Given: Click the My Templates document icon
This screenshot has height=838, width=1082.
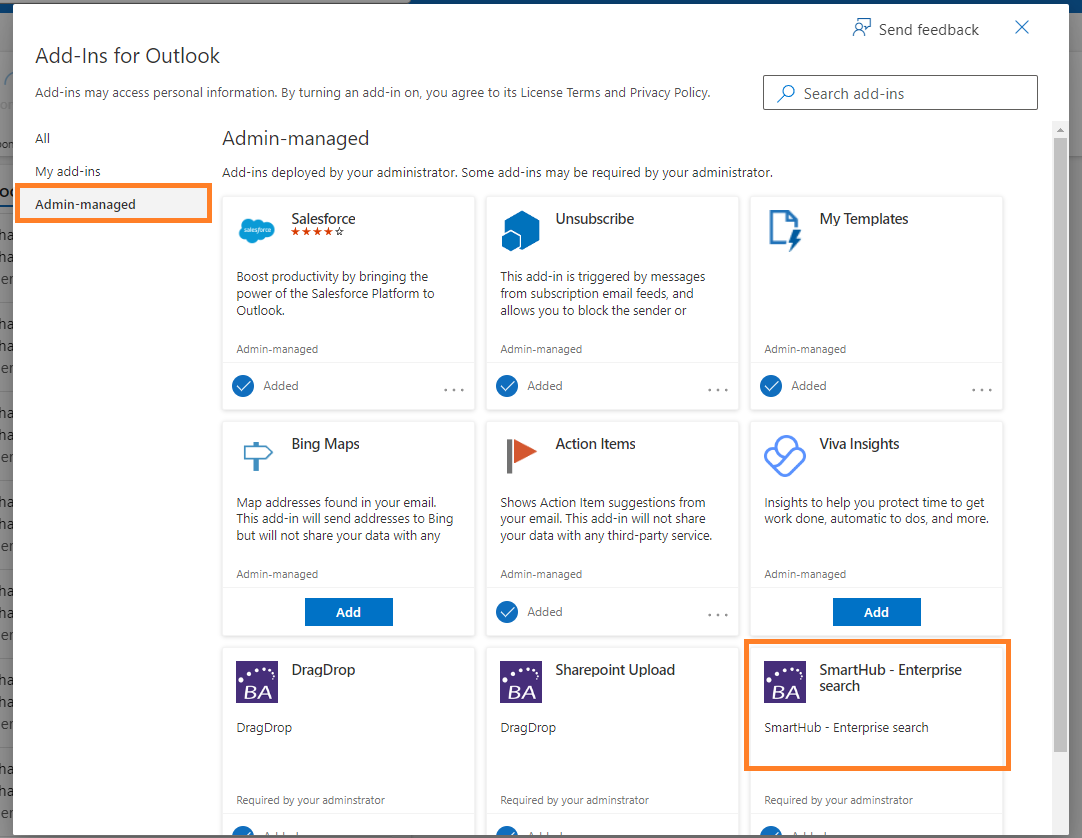Looking at the screenshot, I should pyautogui.click(x=785, y=229).
